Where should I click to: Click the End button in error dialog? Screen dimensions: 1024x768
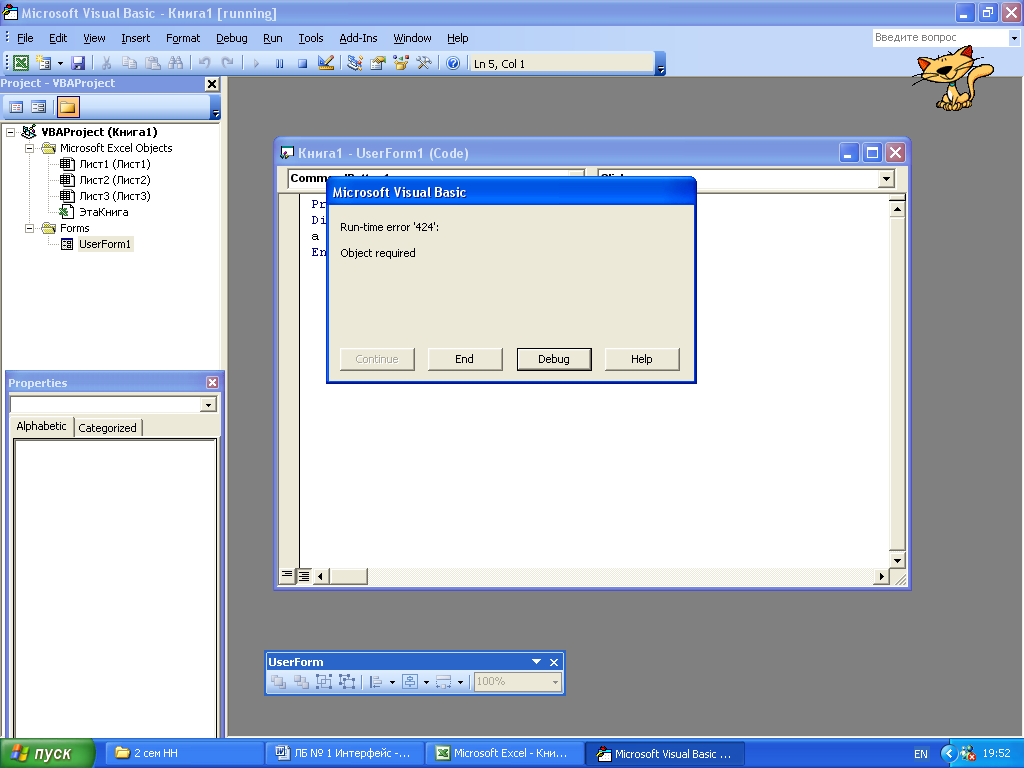465,359
